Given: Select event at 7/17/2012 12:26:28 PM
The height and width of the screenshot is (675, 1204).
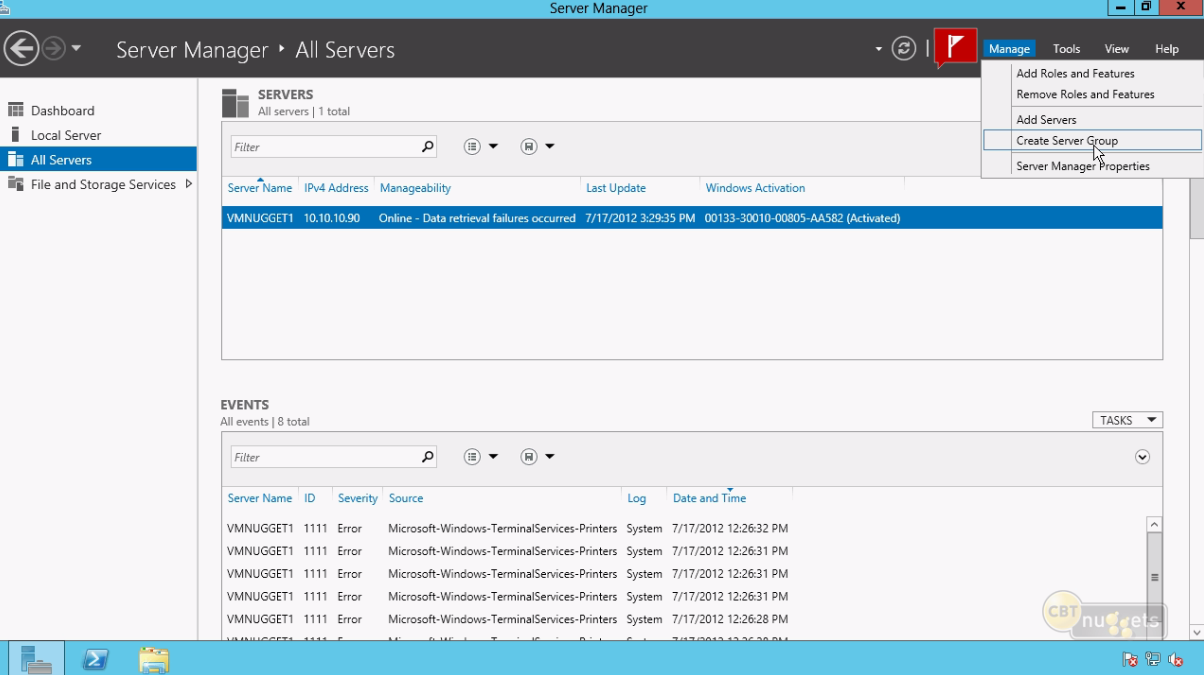Looking at the screenshot, I should point(685,619).
